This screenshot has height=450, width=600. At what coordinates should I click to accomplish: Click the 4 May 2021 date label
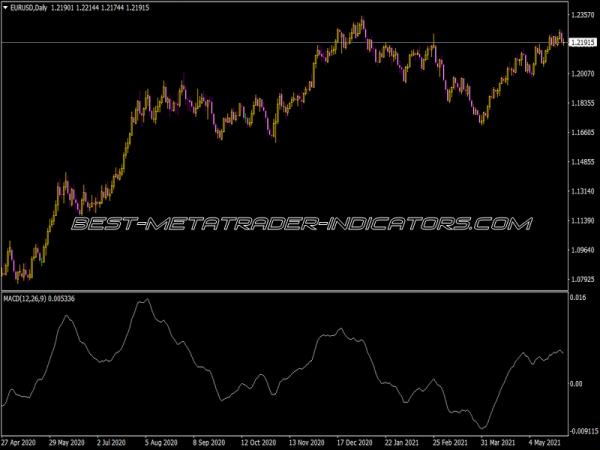pos(545,443)
